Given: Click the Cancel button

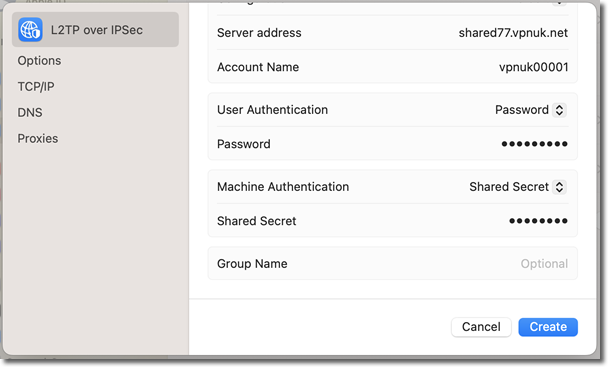Looking at the screenshot, I should [481, 327].
